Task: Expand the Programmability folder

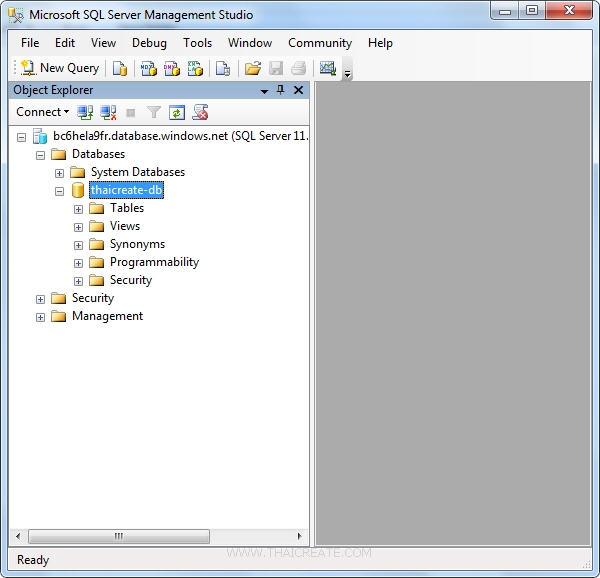Action: click(78, 263)
